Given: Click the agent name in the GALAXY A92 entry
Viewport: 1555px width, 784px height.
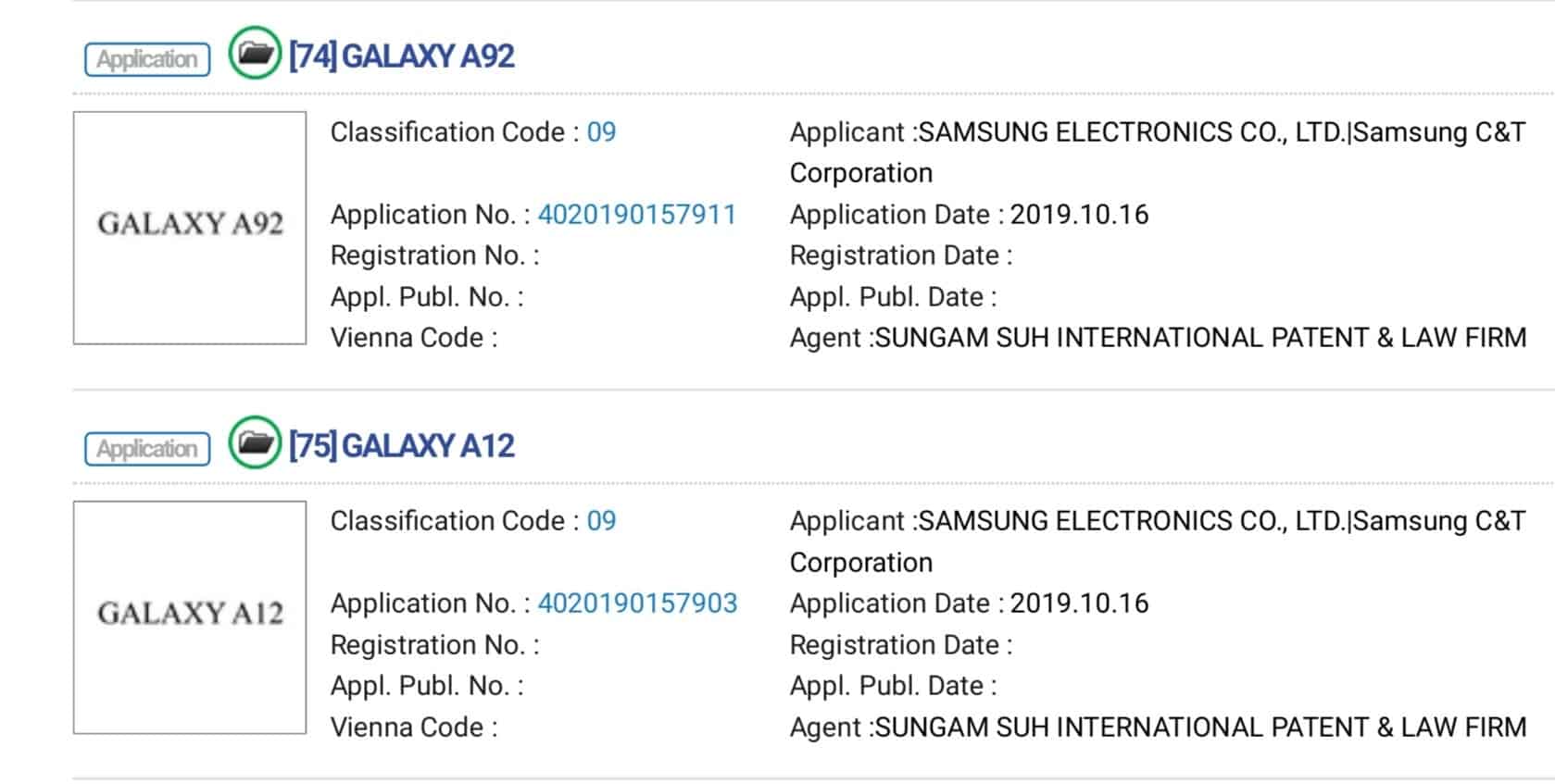Looking at the screenshot, I should [x=1200, y=338].
